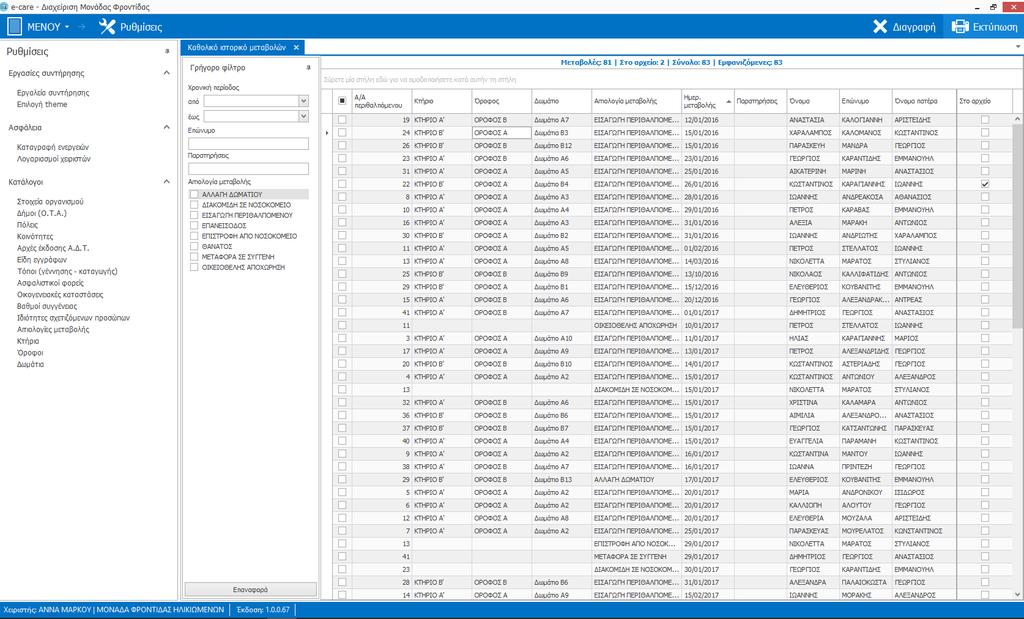Viewport: 1024px width, 619px height.
Task: Uncheck Στο αρχείο for ΚΑΡΑΓΙΑΝΝΗΣ ΚΩΣΤΑΝΤΙΝΟΣ row
Action: (x=985, y=184)
